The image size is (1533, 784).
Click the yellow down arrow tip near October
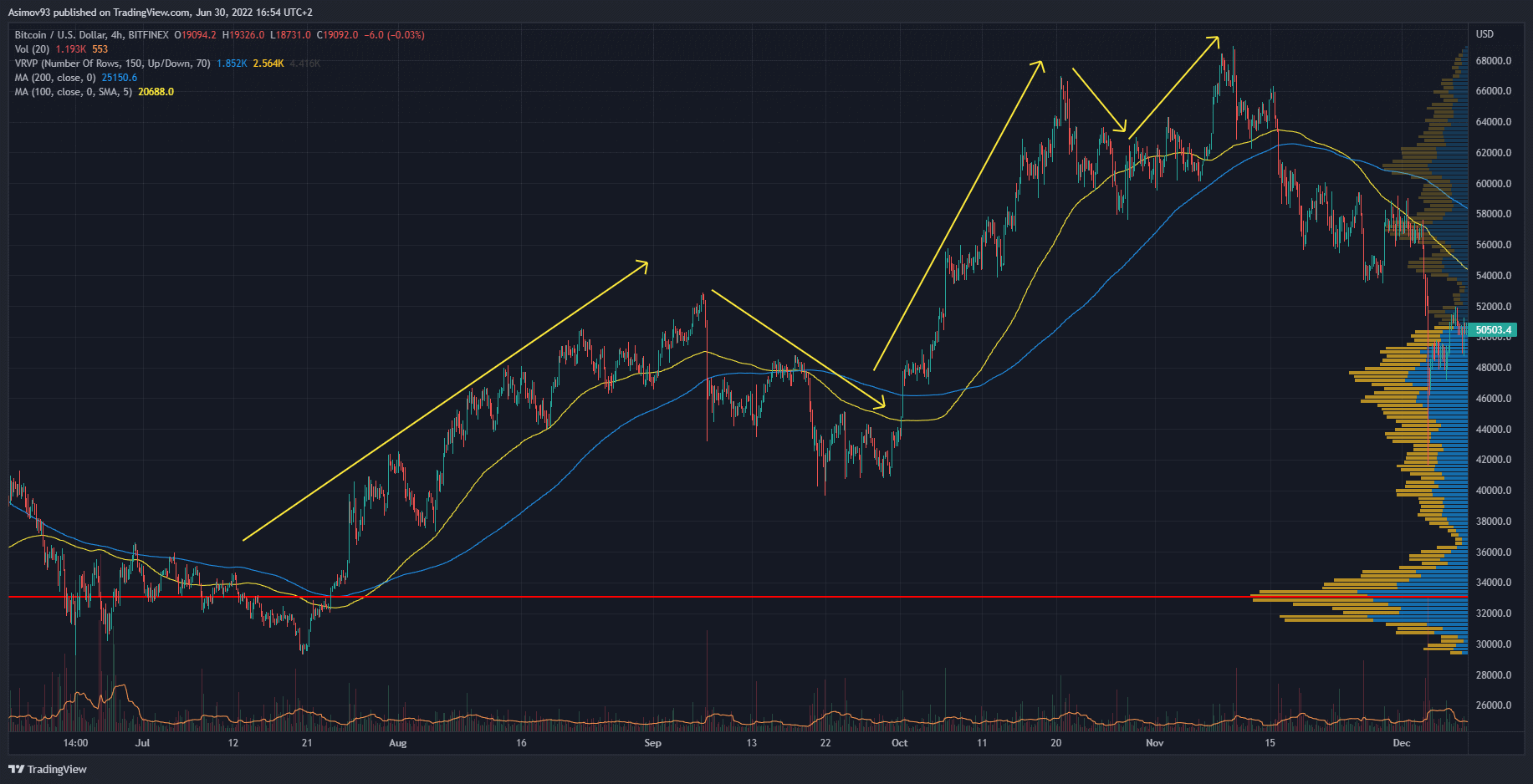tap(881, 407)
